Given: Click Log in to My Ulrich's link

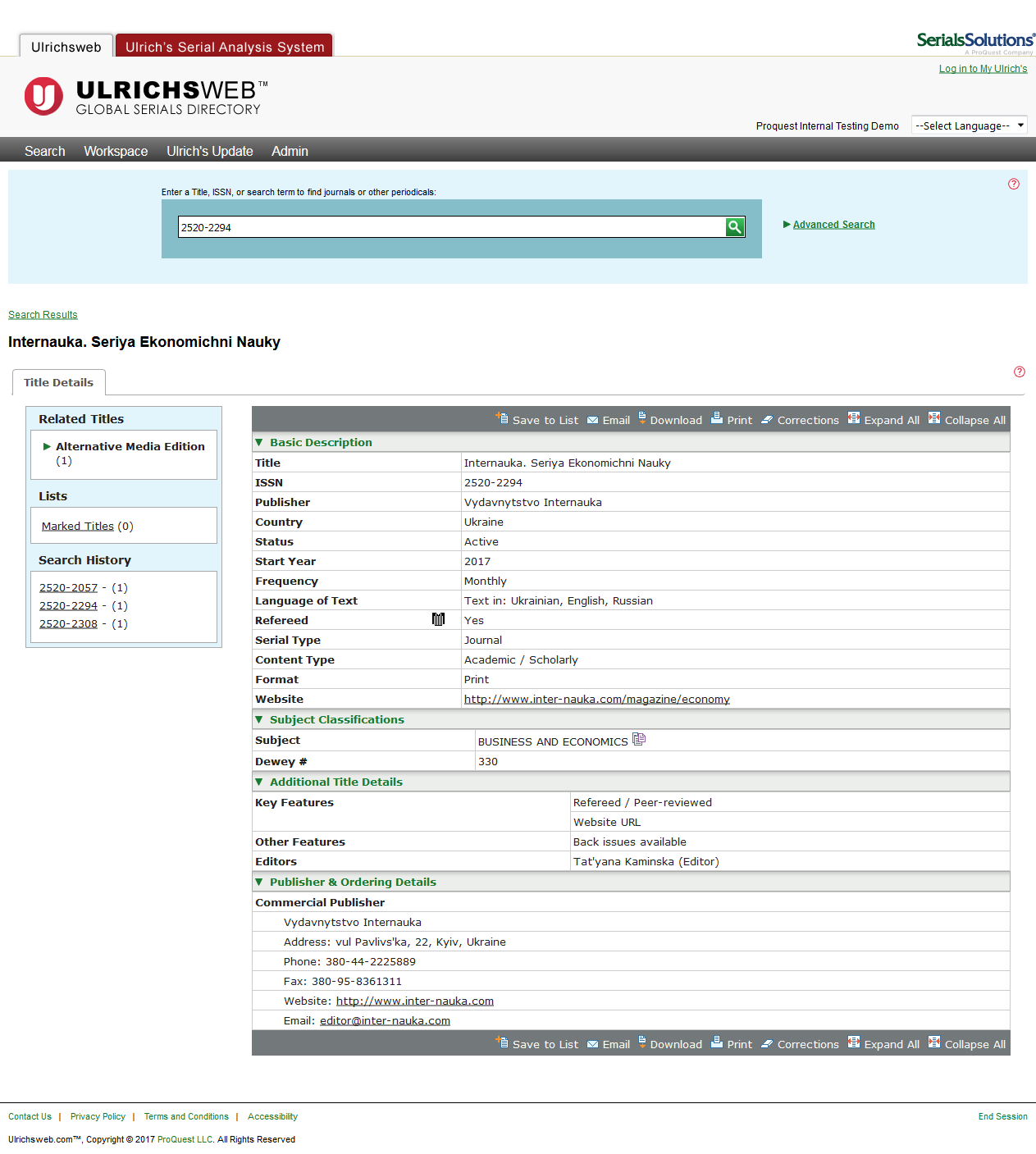Looking at the screenshot, I should pyautogui.click(x=984, y=69).
